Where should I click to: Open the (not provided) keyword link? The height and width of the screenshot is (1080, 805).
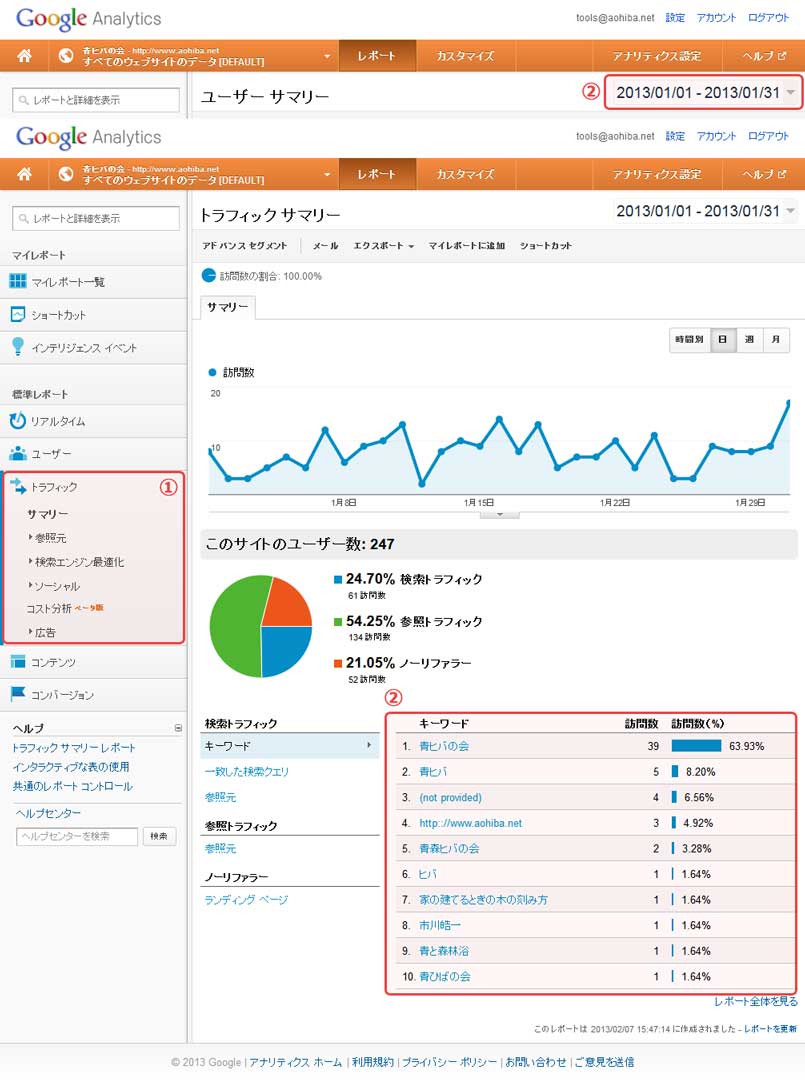(450, 797)
